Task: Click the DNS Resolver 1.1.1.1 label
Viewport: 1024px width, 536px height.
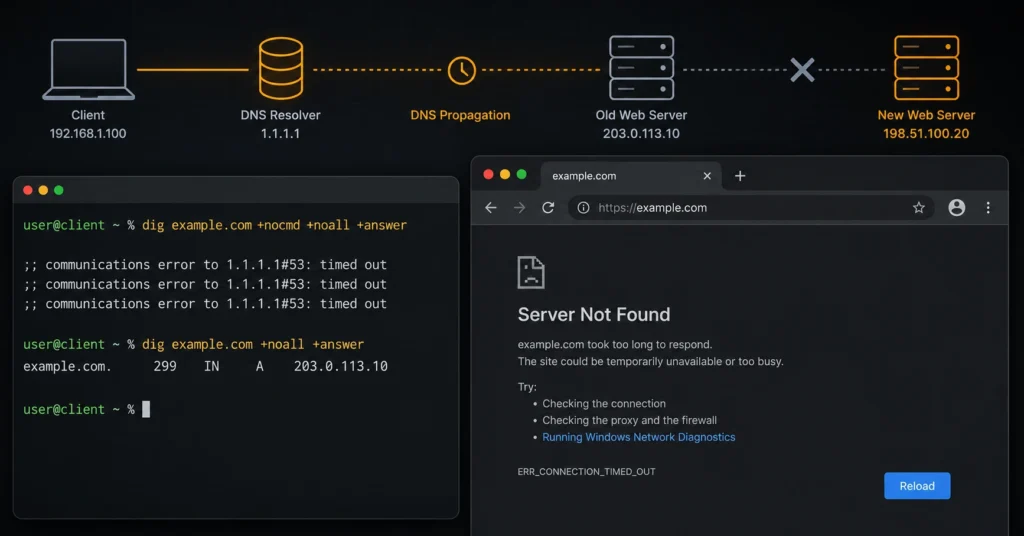Action: (281, 124)
